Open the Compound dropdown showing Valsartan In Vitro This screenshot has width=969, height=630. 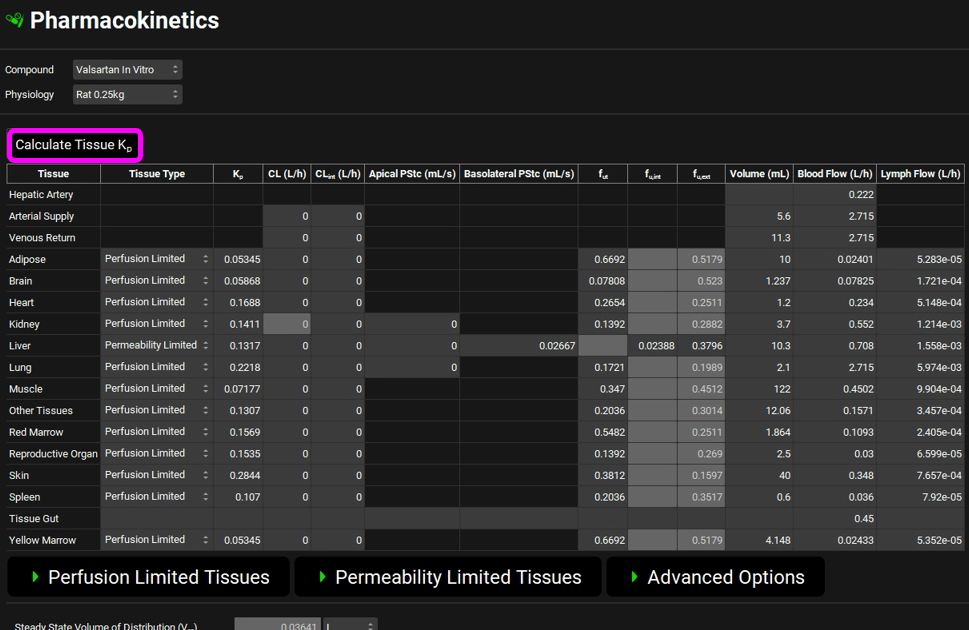[x=127, y=70]
